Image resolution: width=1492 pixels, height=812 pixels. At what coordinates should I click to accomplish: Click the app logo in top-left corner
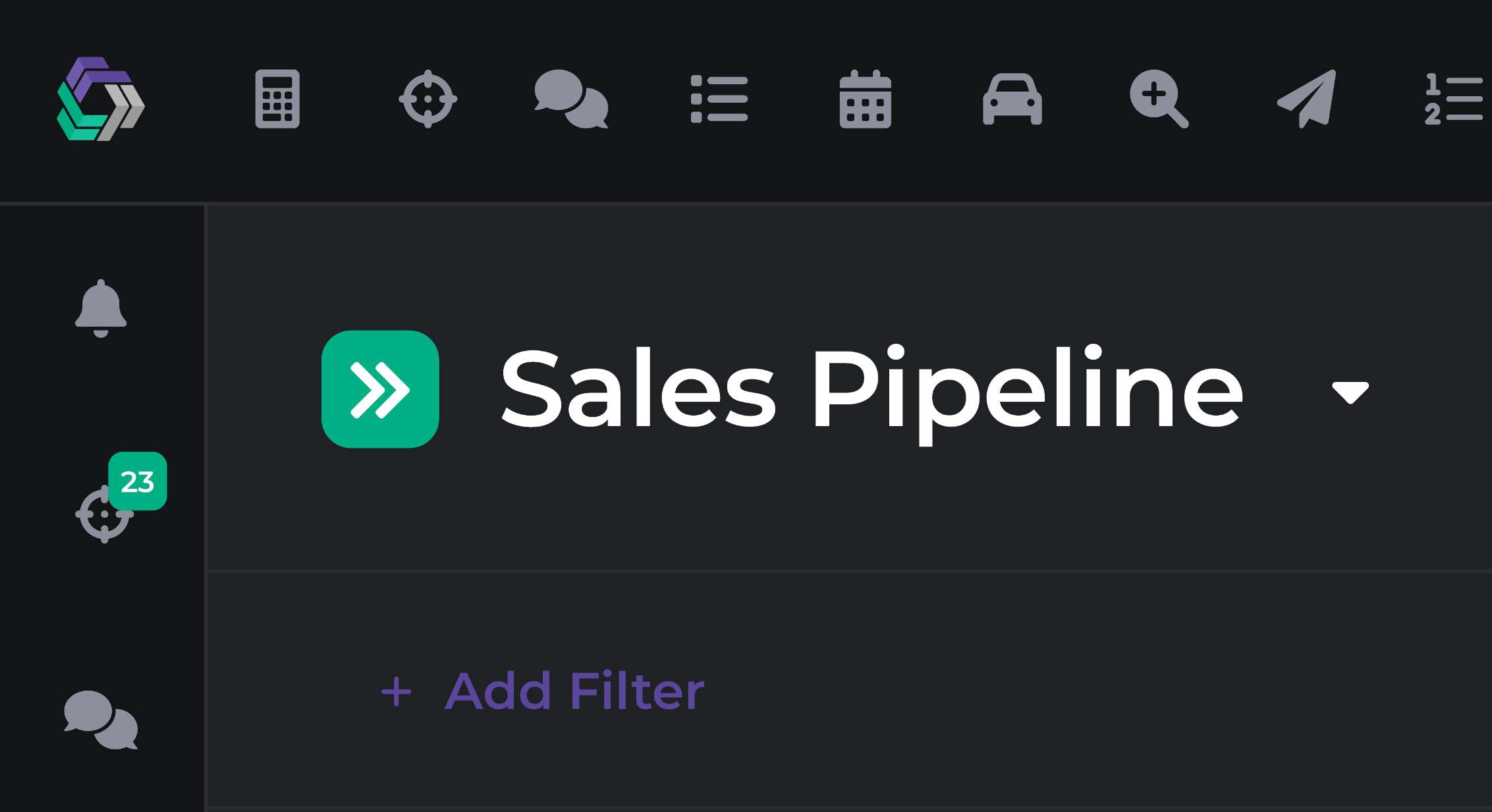point(100,99)
